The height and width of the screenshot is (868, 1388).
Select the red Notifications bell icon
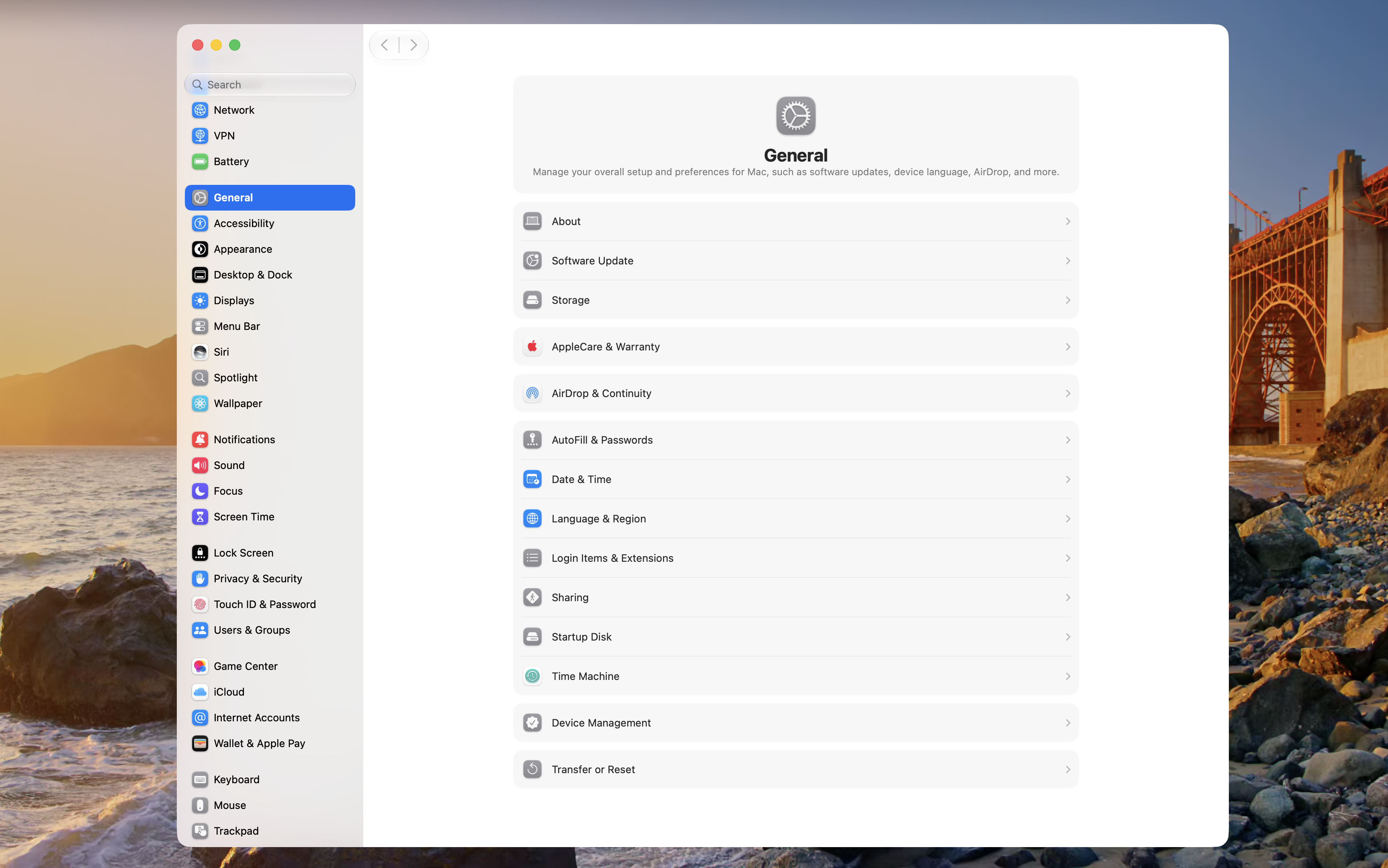click(x=200, y=440)
